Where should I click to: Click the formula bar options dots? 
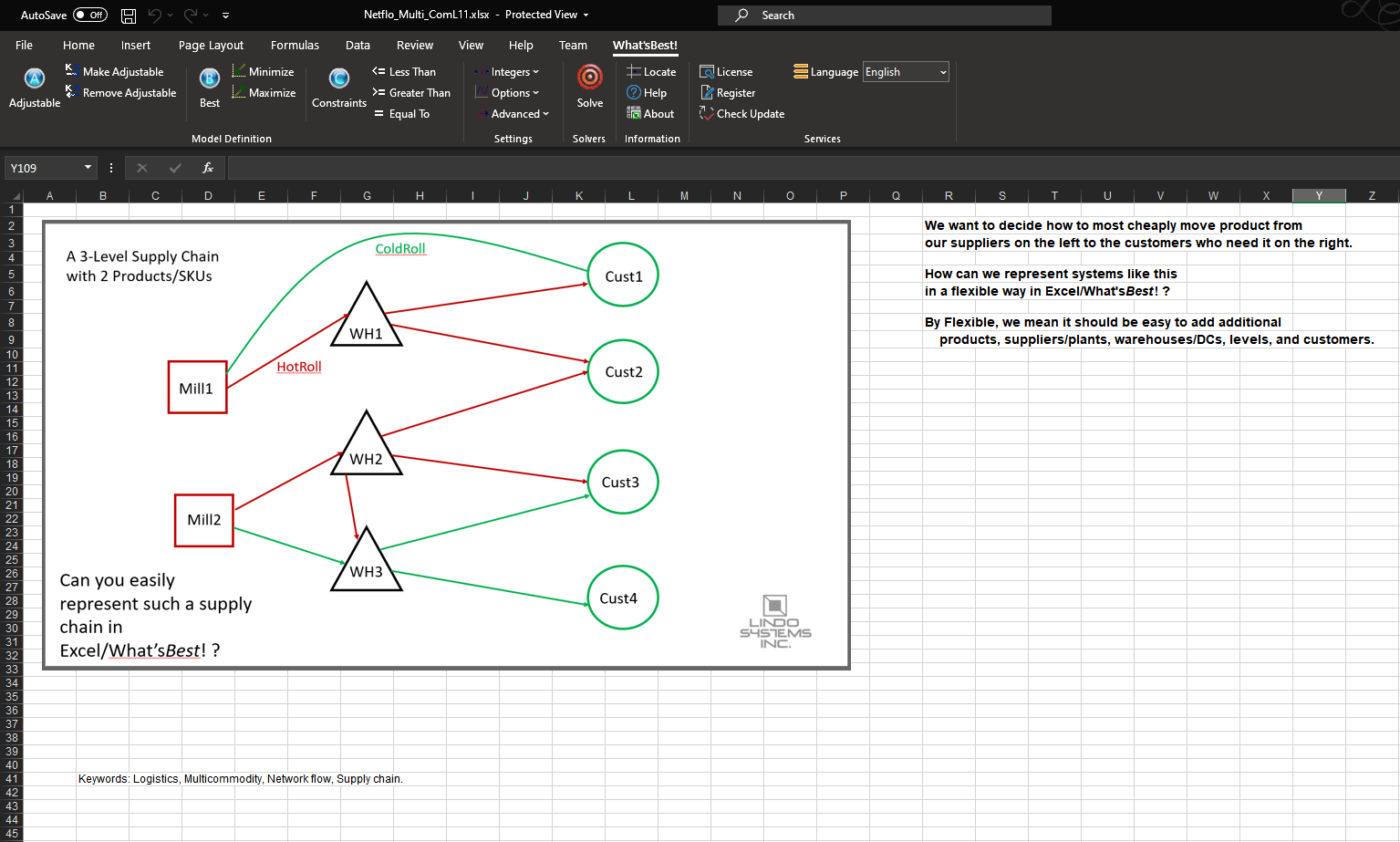tap(111, 168)
